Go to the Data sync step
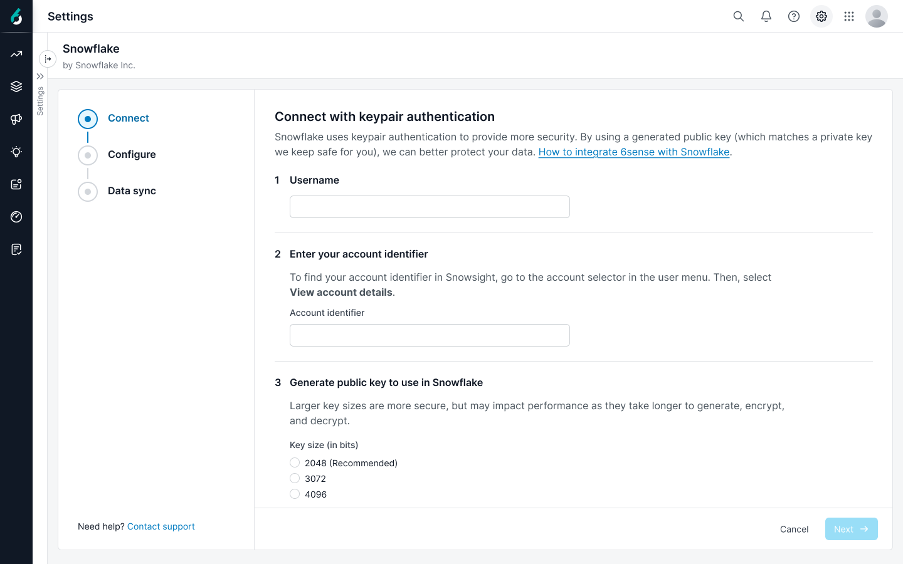Viewport: 904px width, 564px height. 117,191
